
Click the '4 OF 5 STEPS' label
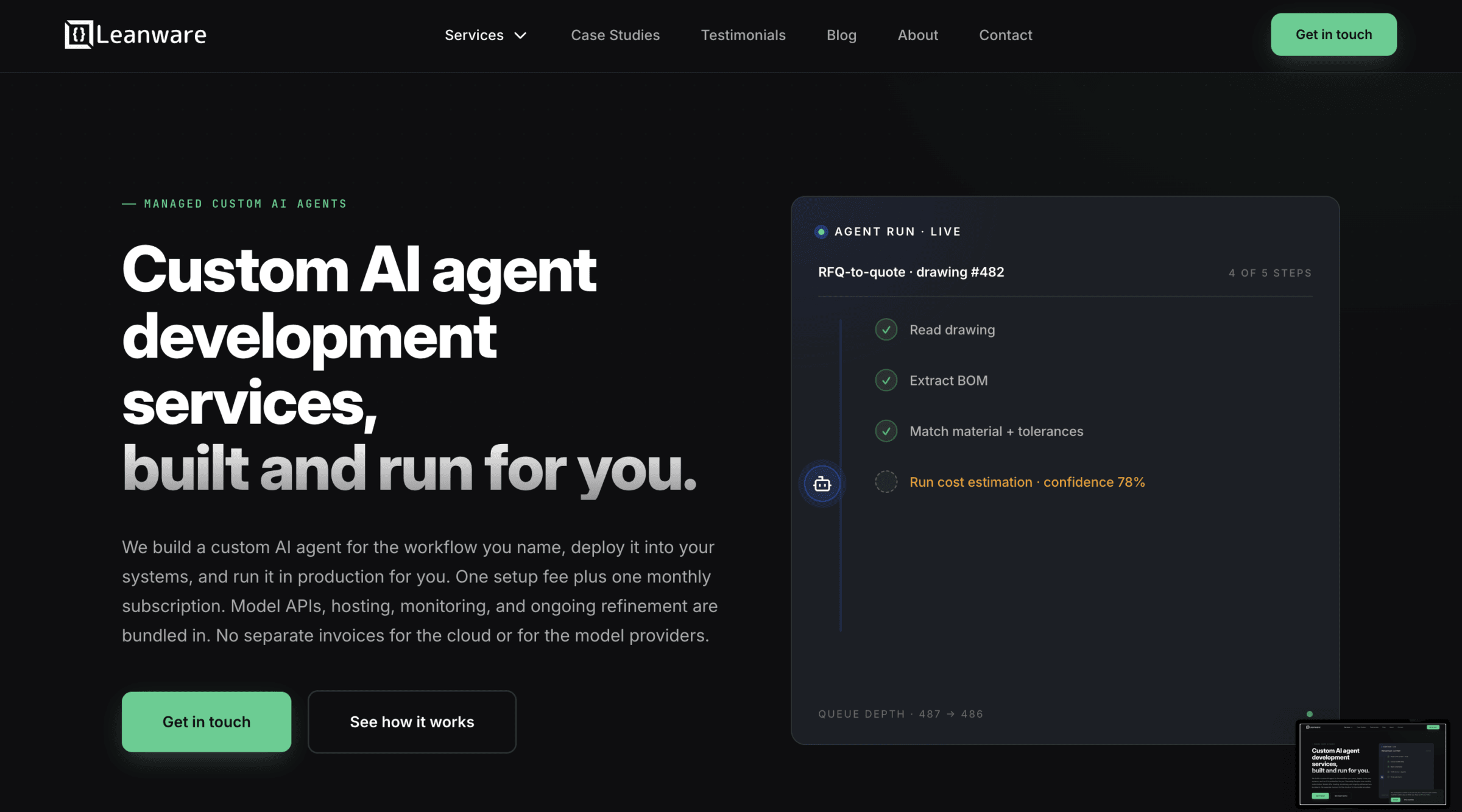pyautogui.click(x=1270, y=273)
